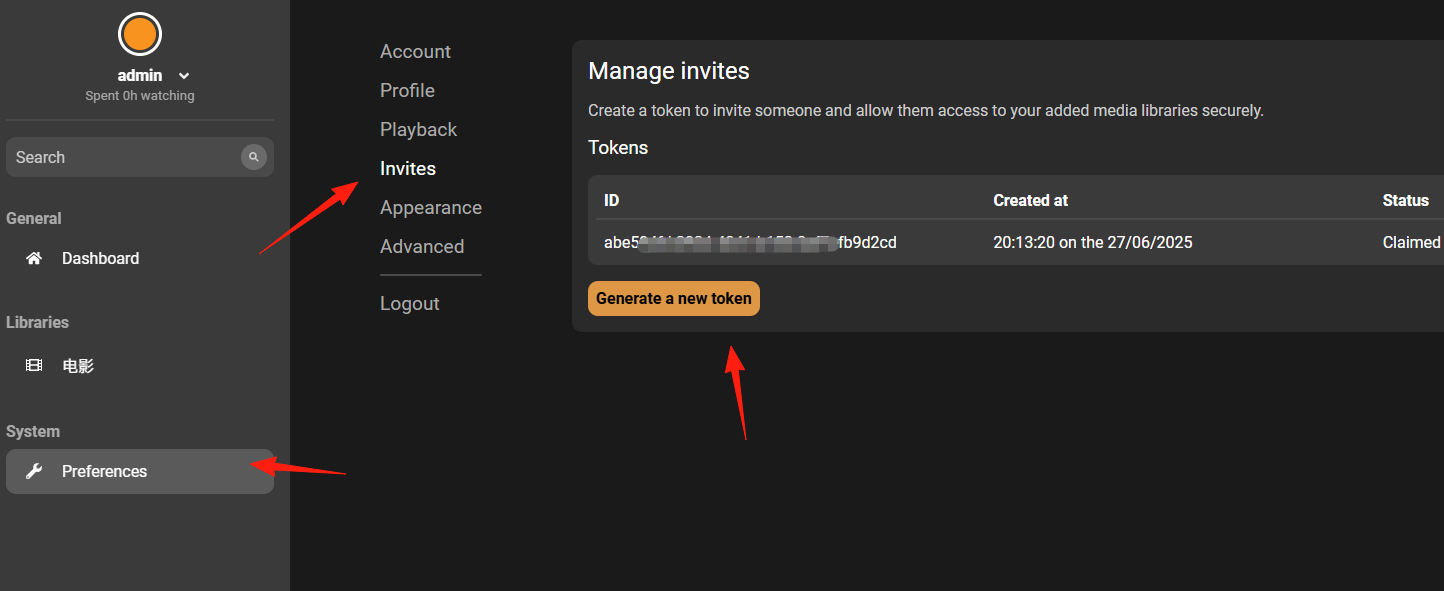Screen dimensions: 1444x591
Task: Click the Tokens section heading
Action: pos(618,148)
